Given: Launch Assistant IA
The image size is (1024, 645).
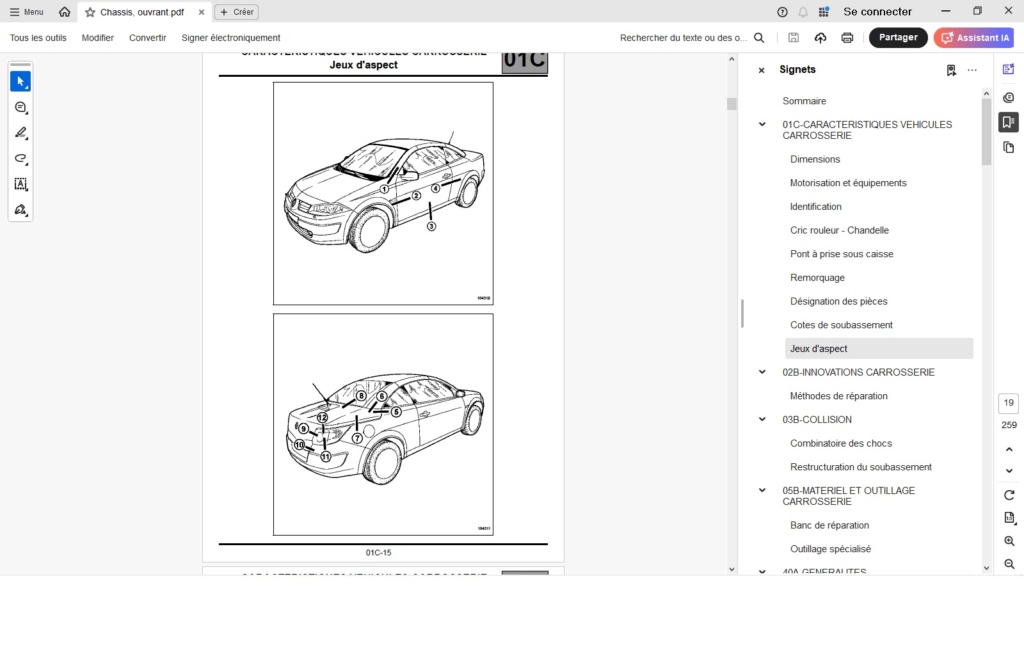Looking at the screenshot, I should (x=975, y=37).
